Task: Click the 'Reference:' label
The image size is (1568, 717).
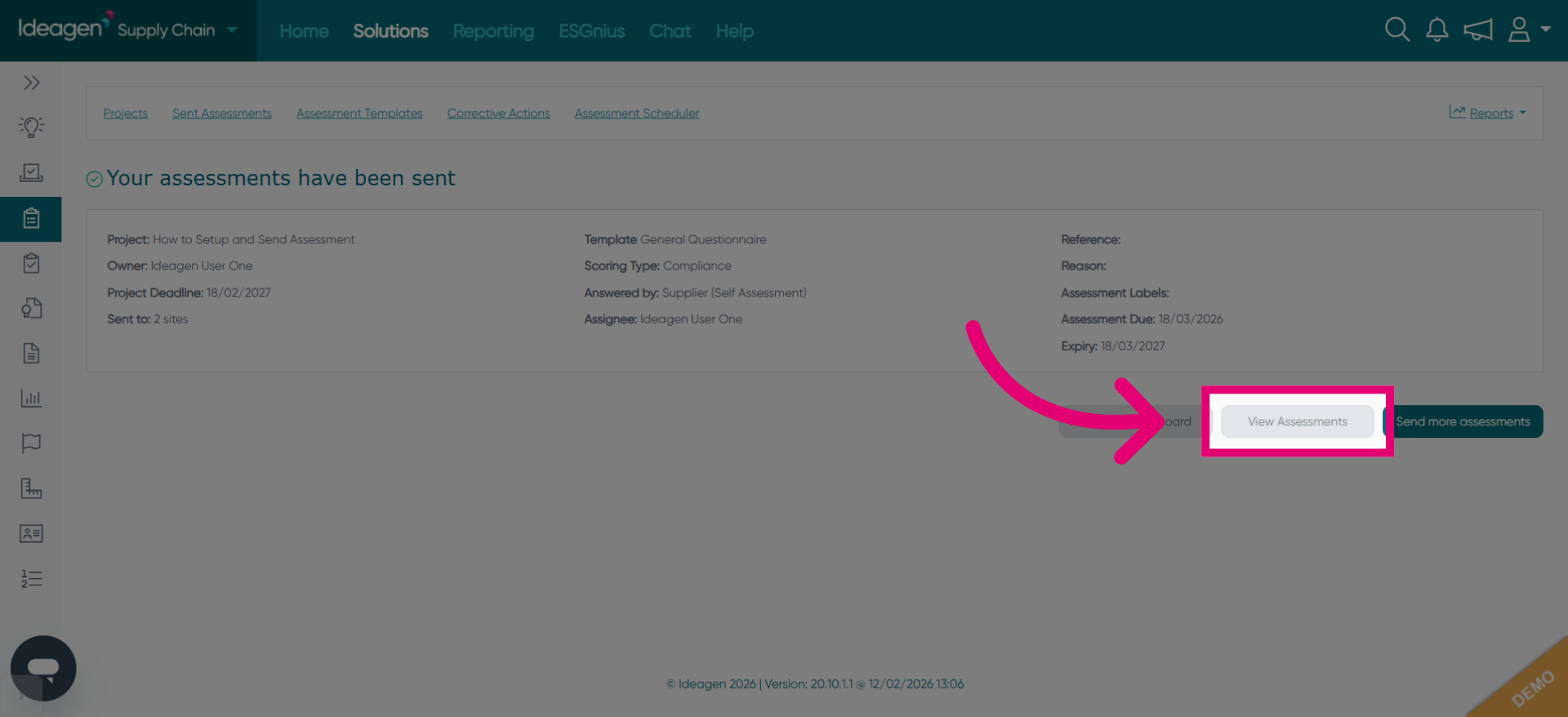Action: pos(1090,239)
